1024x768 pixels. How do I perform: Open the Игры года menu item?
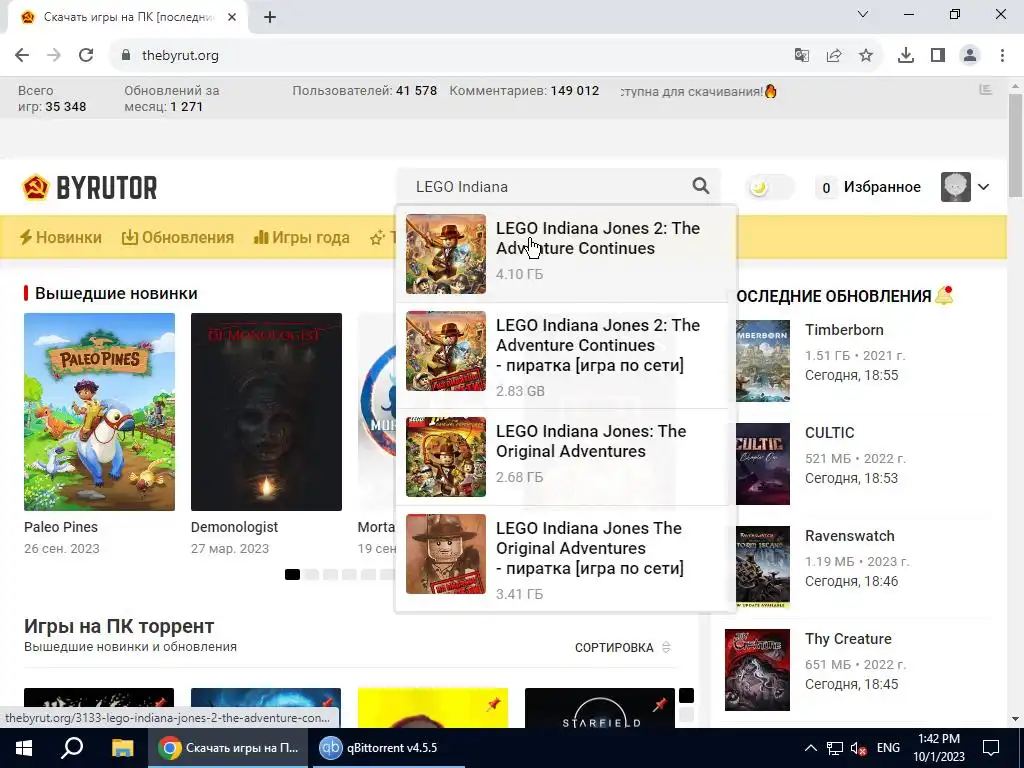[x=302, y=237]
